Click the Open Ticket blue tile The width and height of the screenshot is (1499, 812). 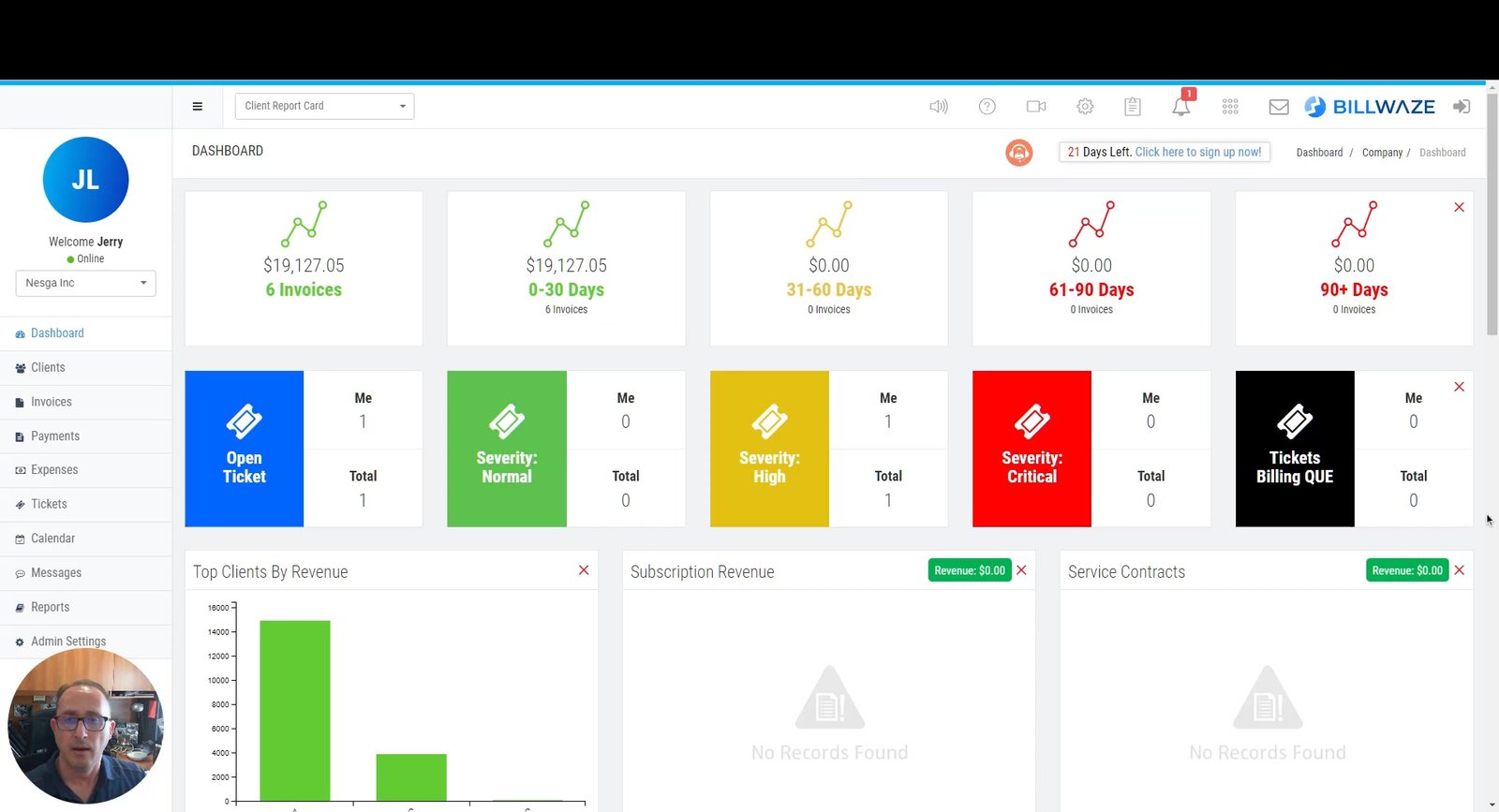[245, 449]
